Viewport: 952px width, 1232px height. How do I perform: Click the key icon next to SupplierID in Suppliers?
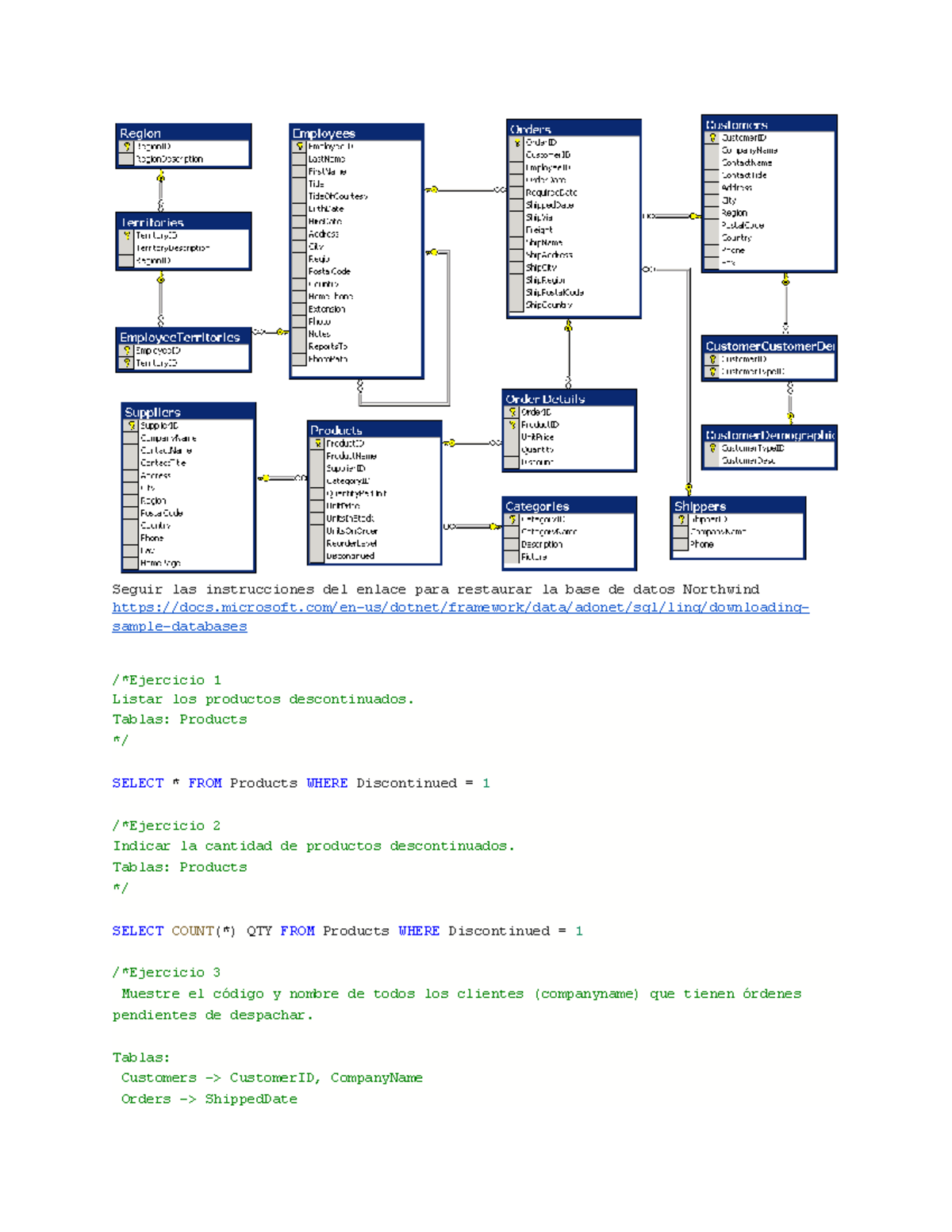[x=132, y=425]
